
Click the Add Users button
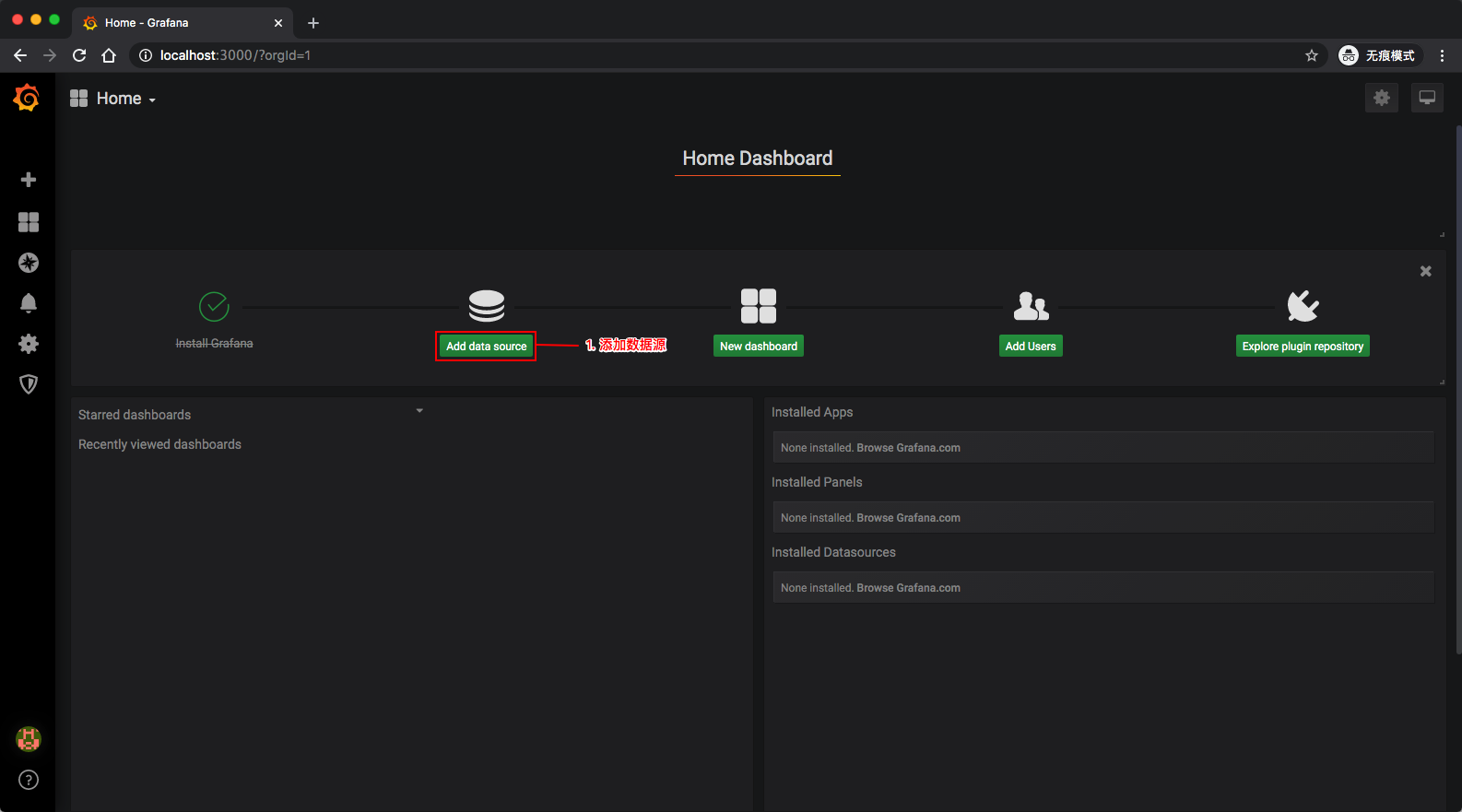(x=1031, y=347)
